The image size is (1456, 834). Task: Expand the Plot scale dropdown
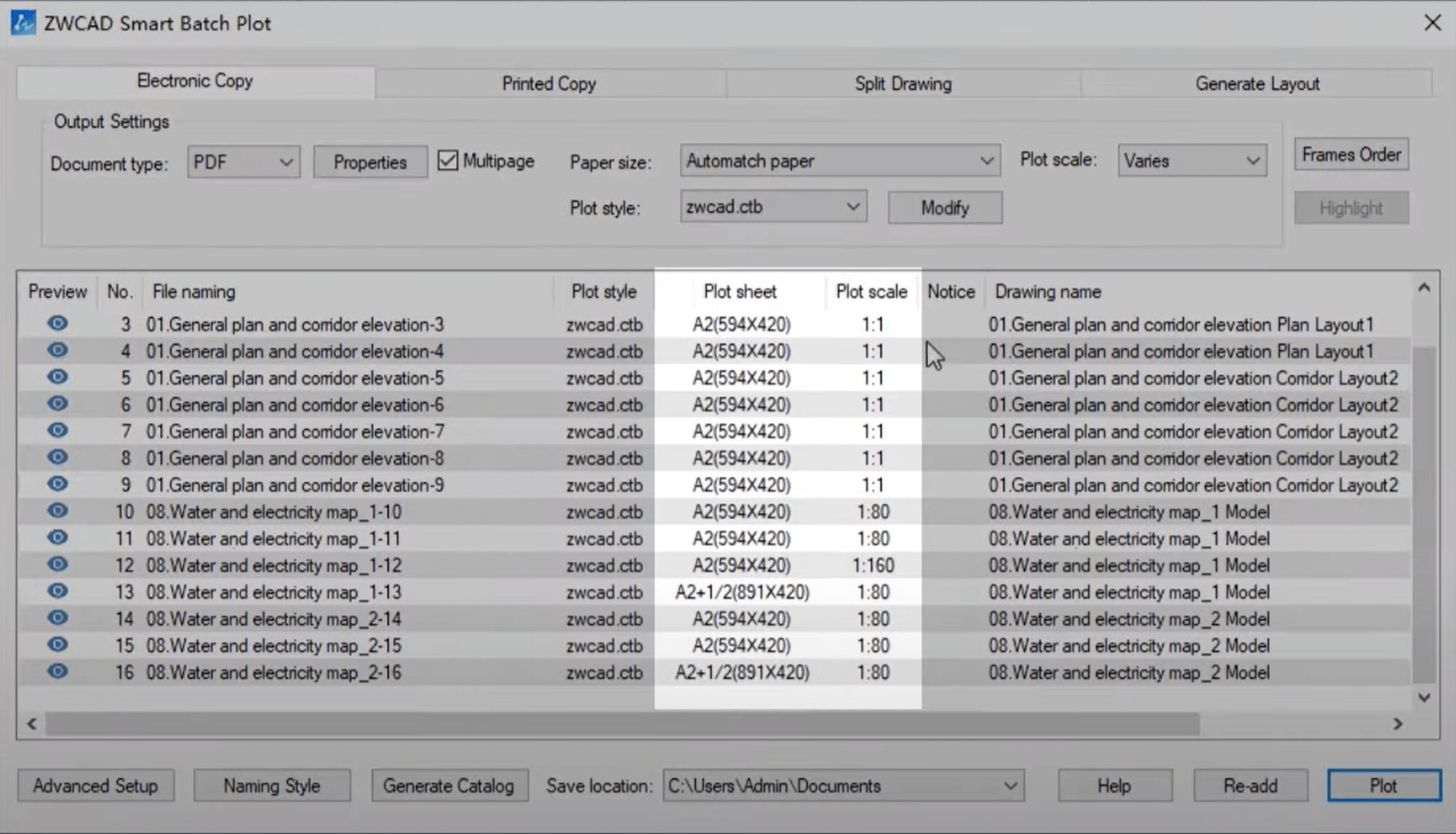pos(1192,161)
